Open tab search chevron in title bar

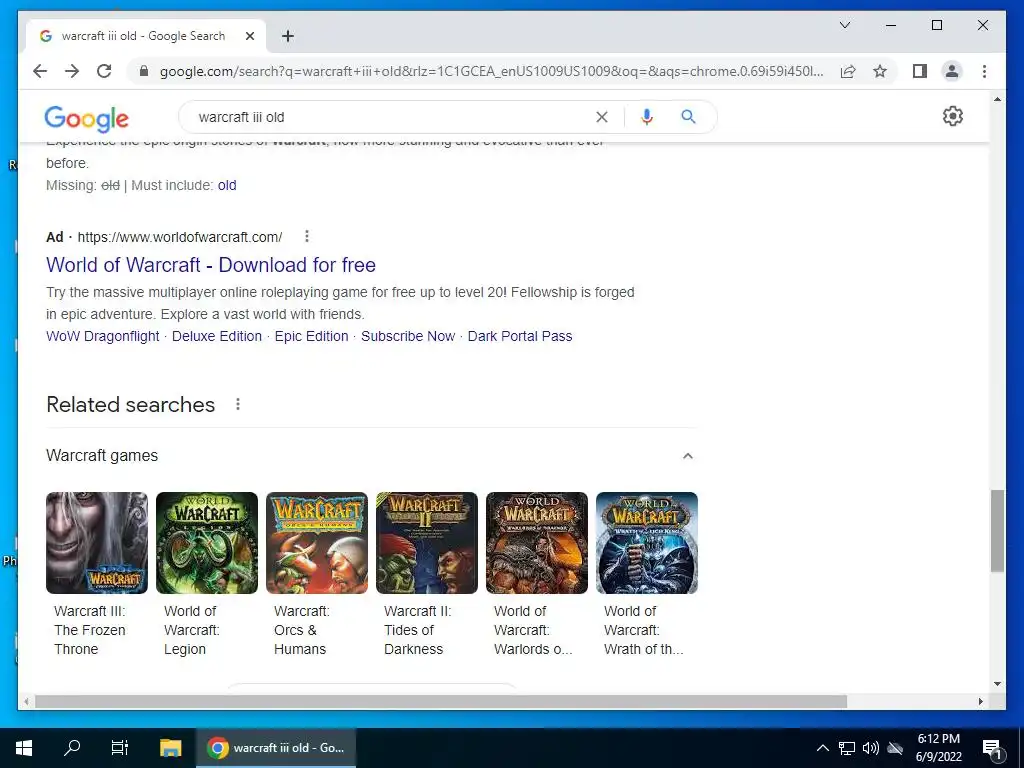tap(844, 25)
